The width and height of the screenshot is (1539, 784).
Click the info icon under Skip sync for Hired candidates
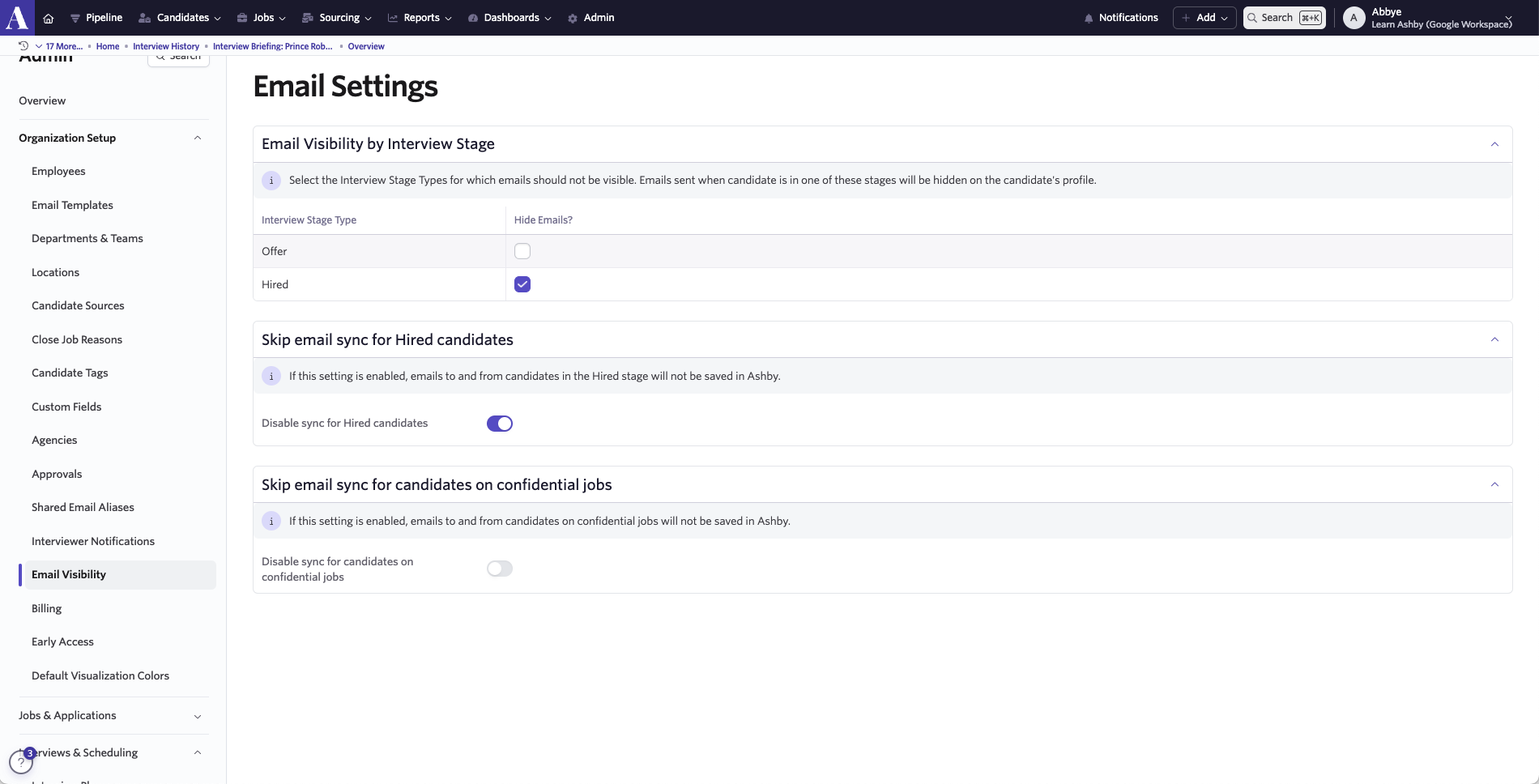tap(271, 377)
